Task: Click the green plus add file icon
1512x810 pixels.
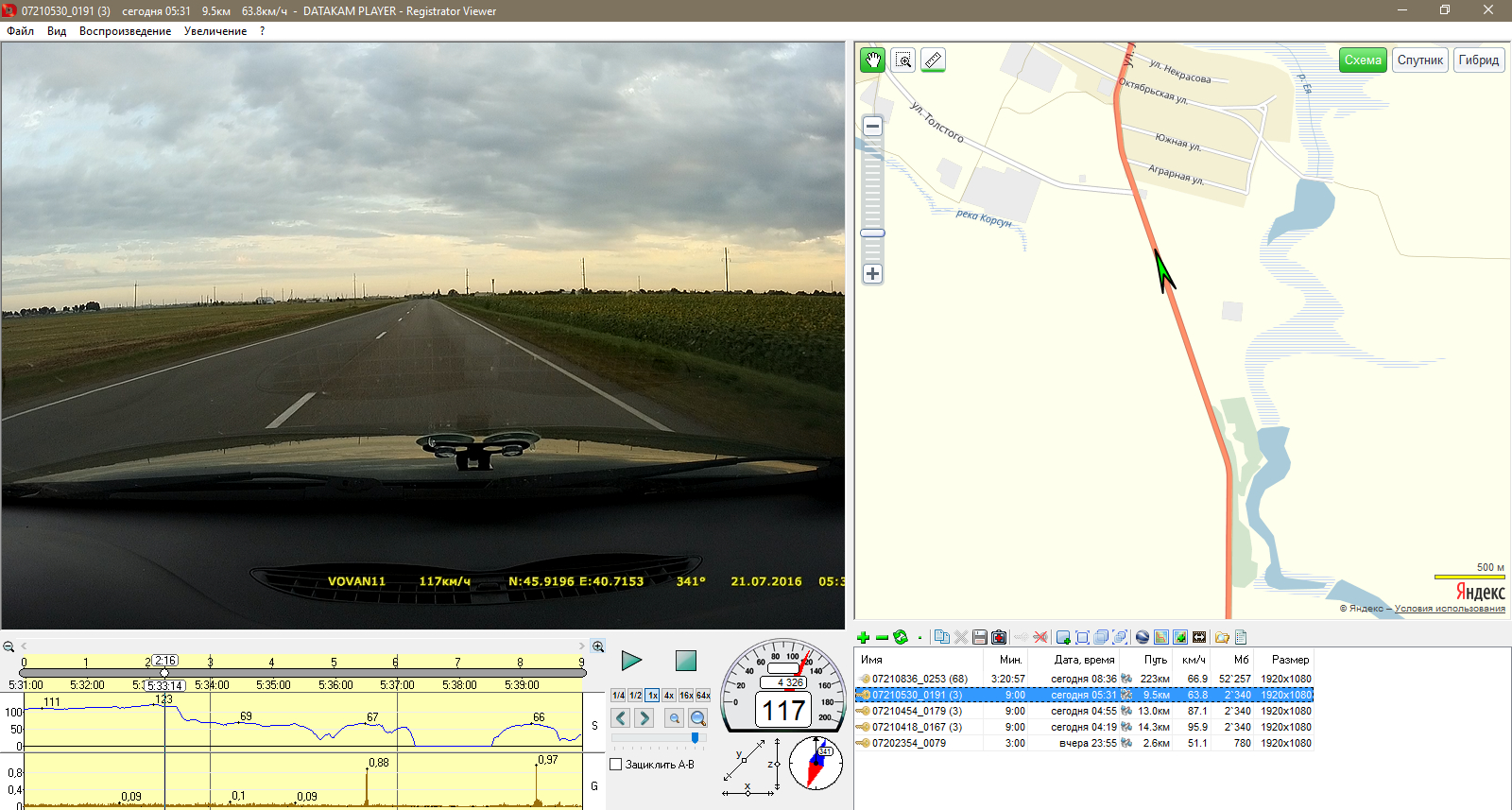Action: coord(863,638)
